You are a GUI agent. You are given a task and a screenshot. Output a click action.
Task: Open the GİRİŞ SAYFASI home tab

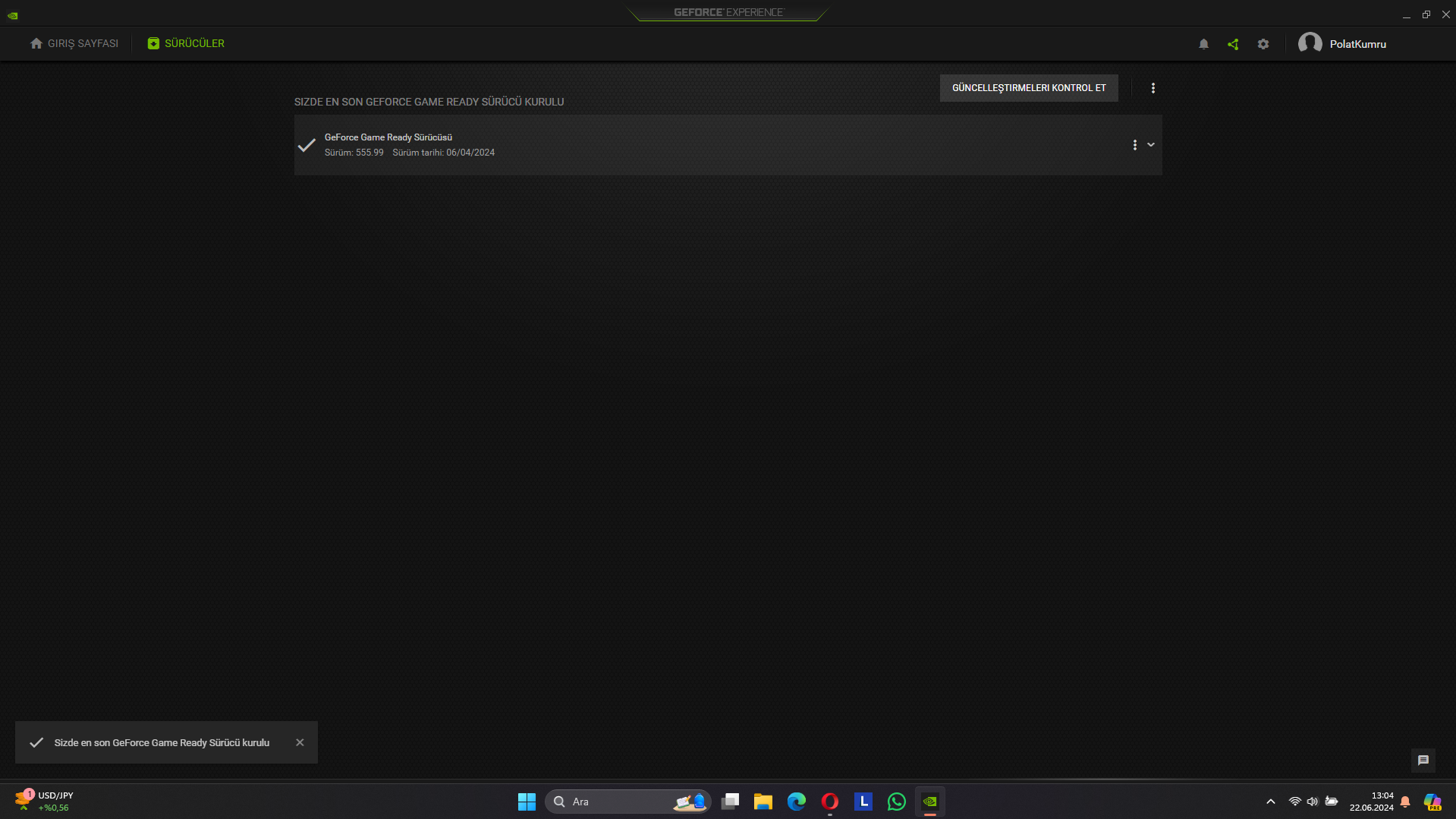click(74, 44)
